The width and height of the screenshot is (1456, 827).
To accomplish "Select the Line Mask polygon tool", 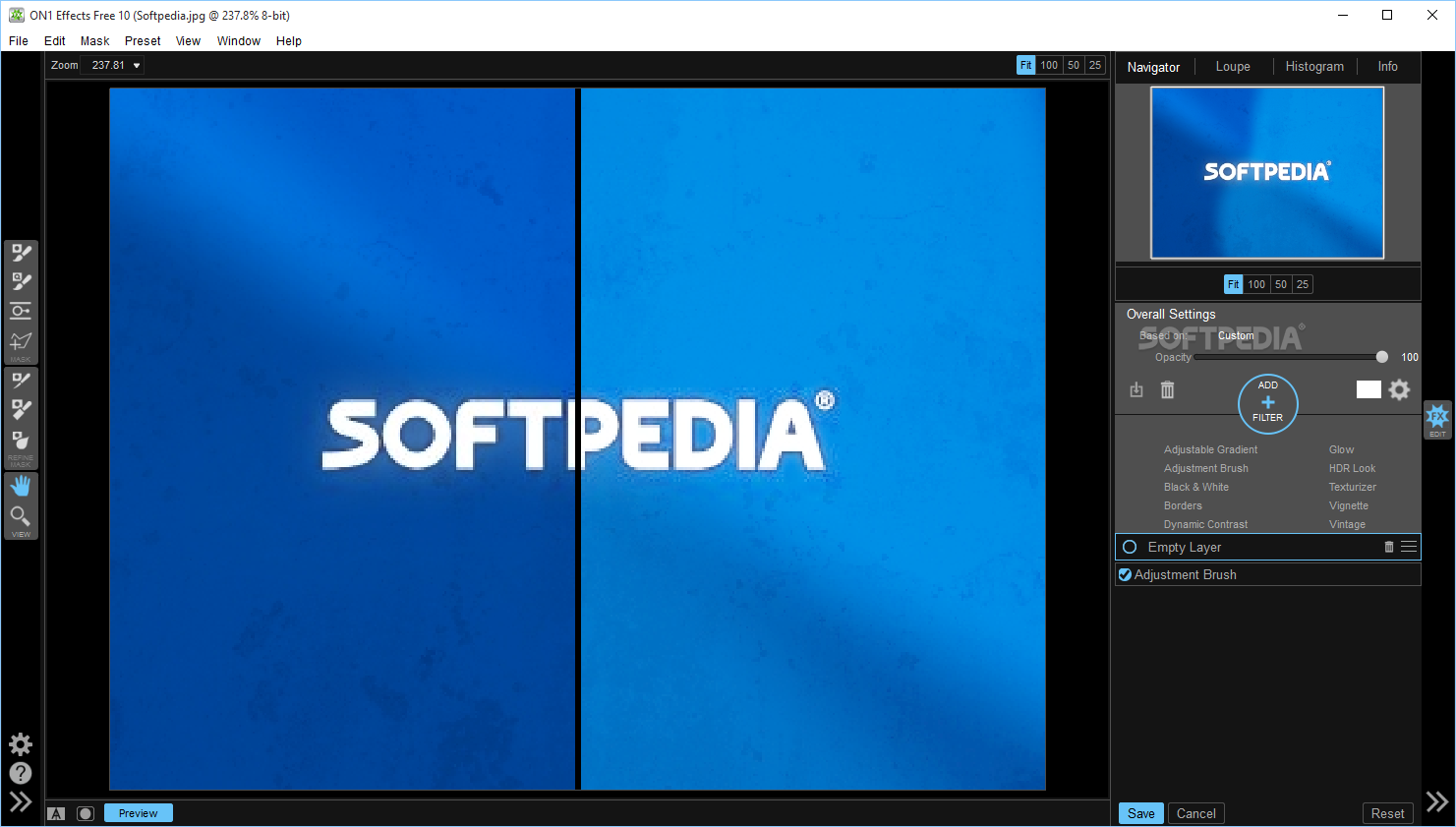I will [x=21, y=342].
